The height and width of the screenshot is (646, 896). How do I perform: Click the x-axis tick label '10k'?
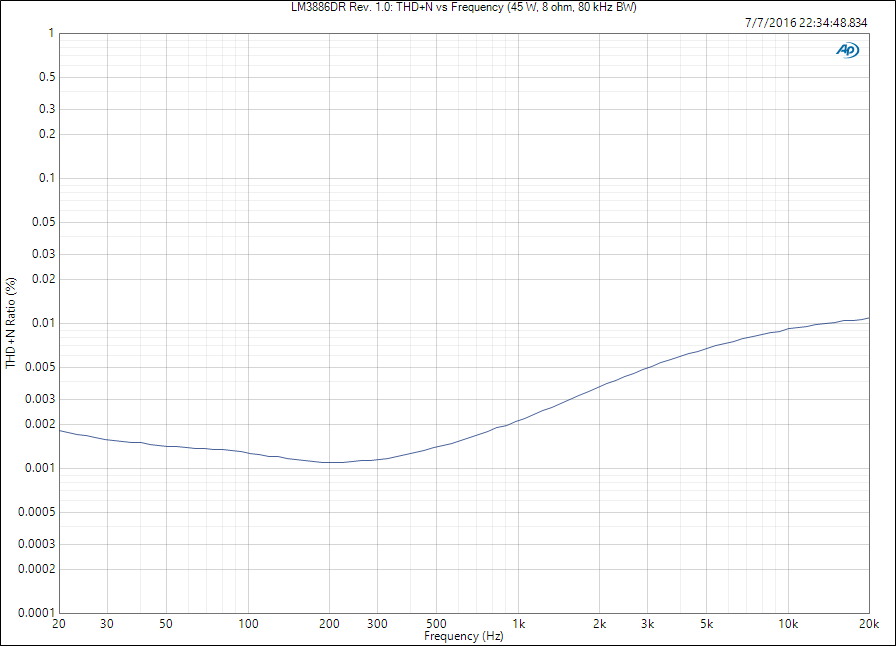[789, 624]
